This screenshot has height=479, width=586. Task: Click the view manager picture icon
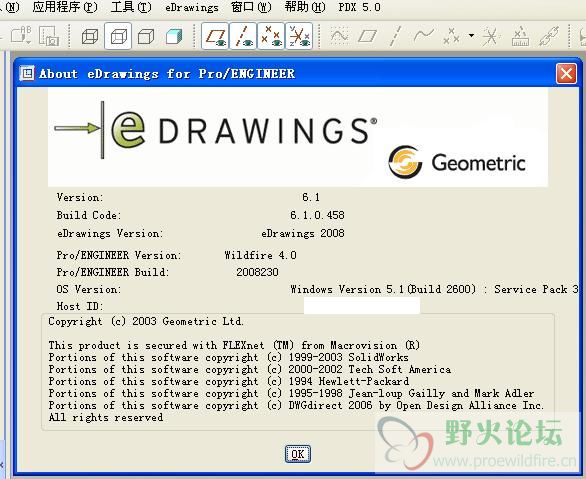coord(49,36)
